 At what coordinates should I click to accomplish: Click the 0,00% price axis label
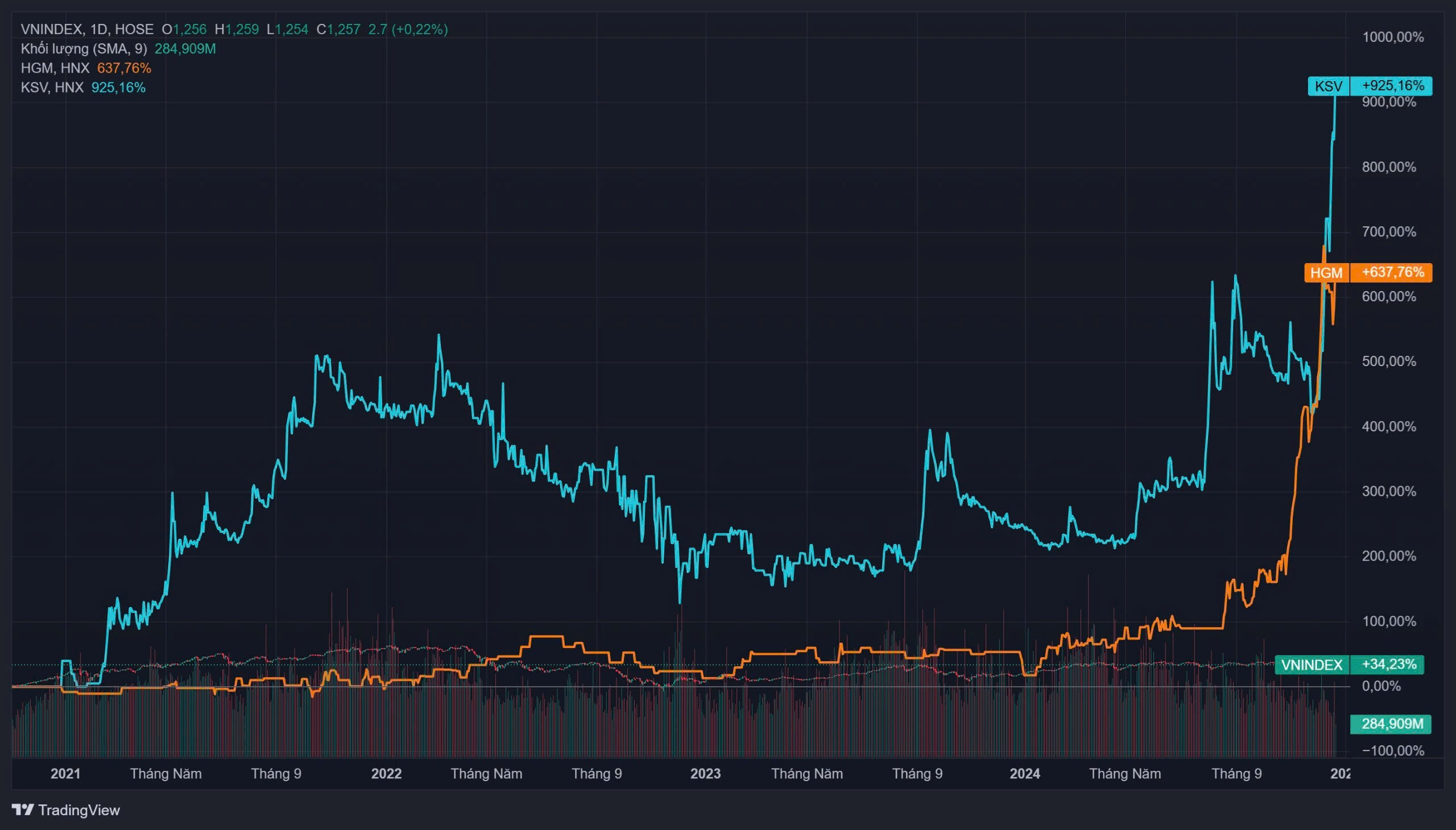[1381, 686]
